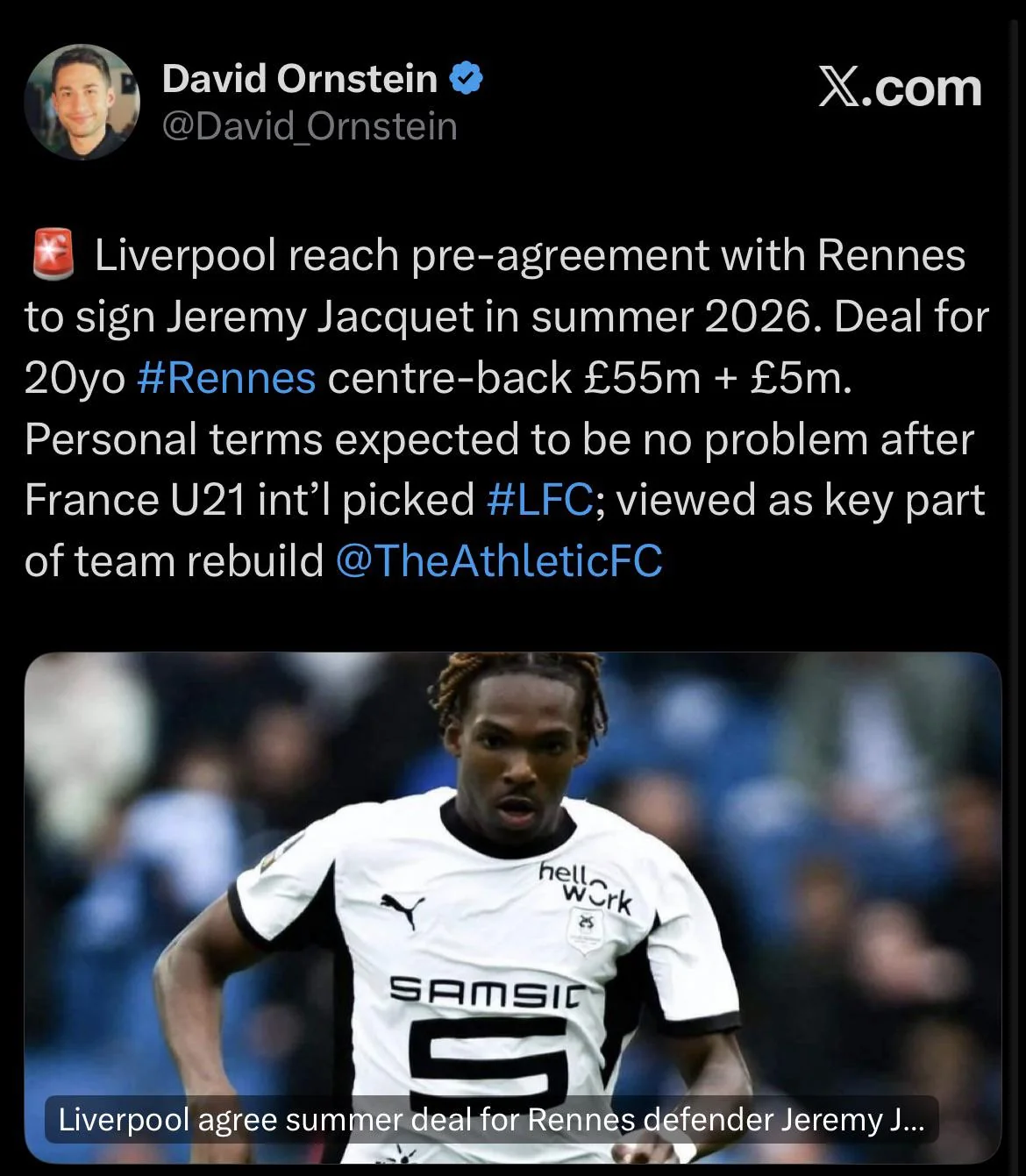Open the #LFC hashtag
The image size is (1026, 1176).
[538, 500]
